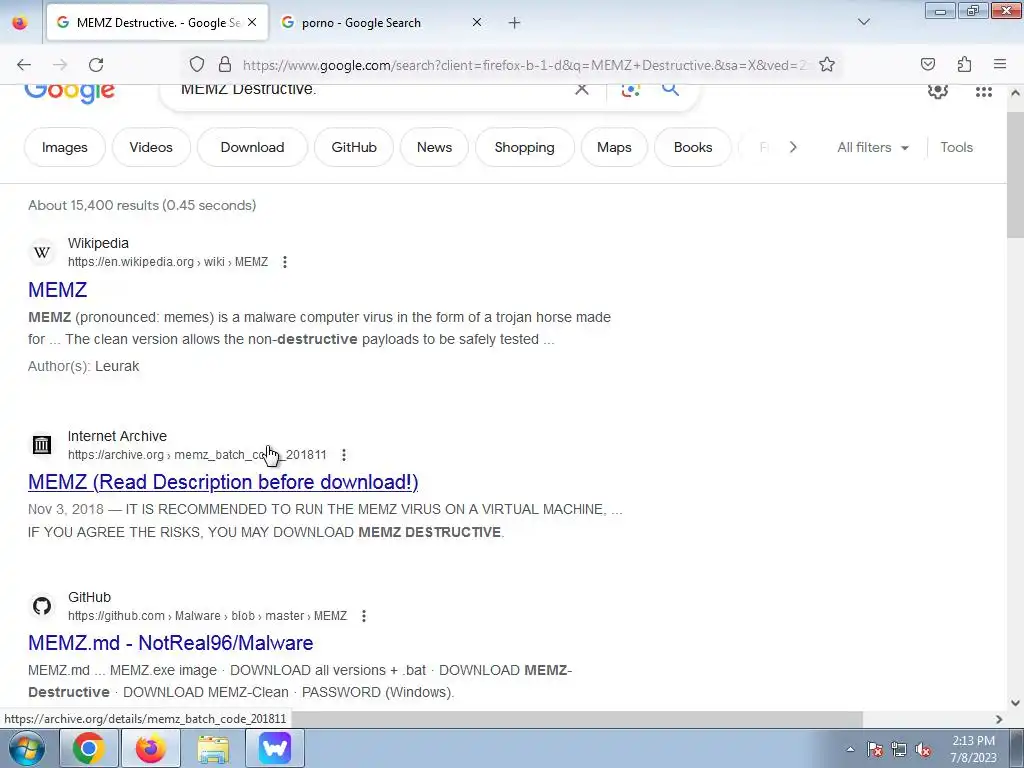This screenshot has width=1024, height=768.
Task: Select the Download filter chip
Action: [x=252, y=147]
